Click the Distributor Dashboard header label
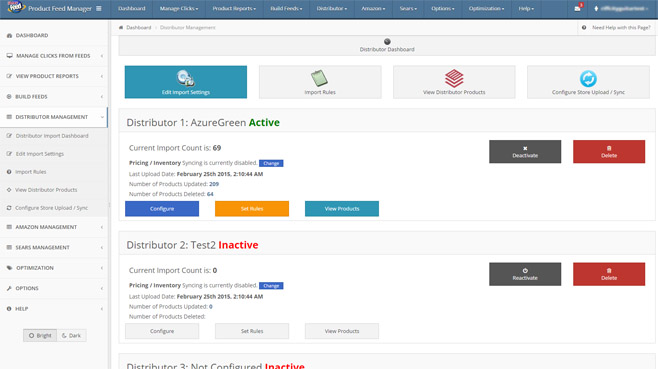Image resolution: width=658 pixels, height=369 pixels. 387,50
